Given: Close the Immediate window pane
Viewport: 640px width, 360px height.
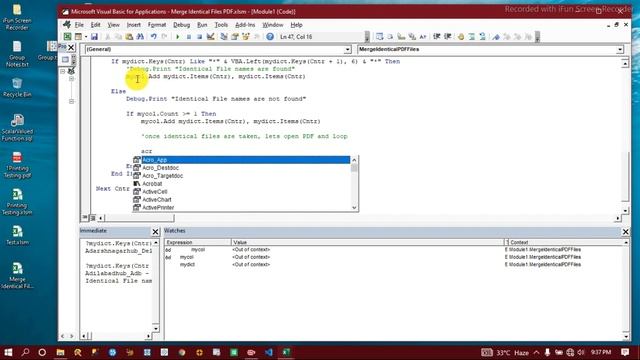Looking at the screenshot, I should click(156, 232).
